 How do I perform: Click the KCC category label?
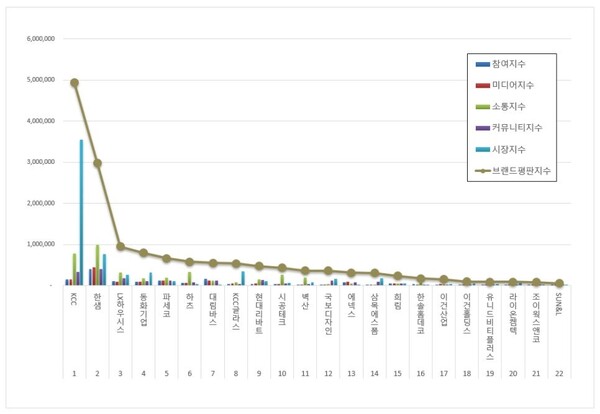[74, 299]
